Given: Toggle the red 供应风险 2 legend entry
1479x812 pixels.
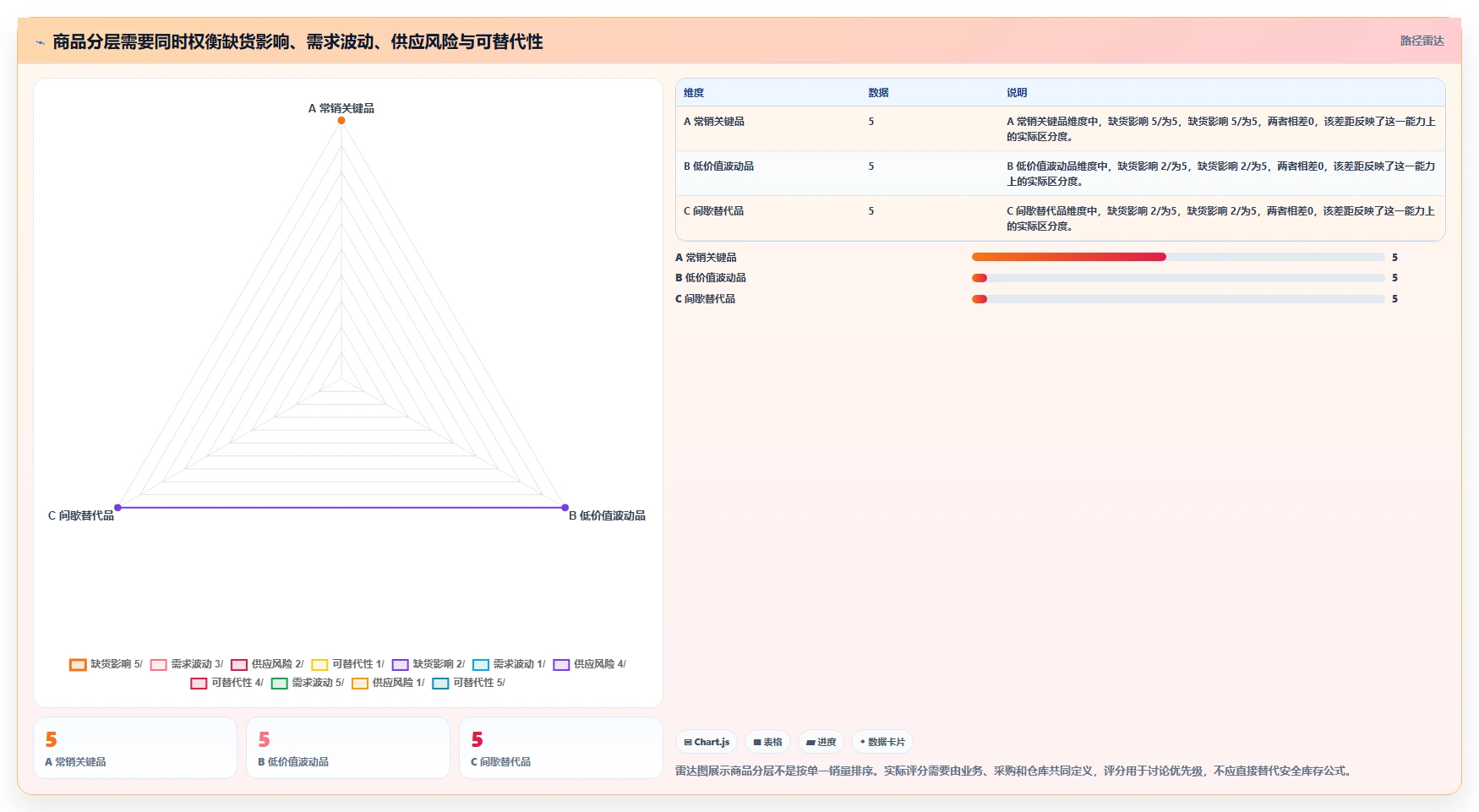Looking at the screenshot, I should [267, 664].
